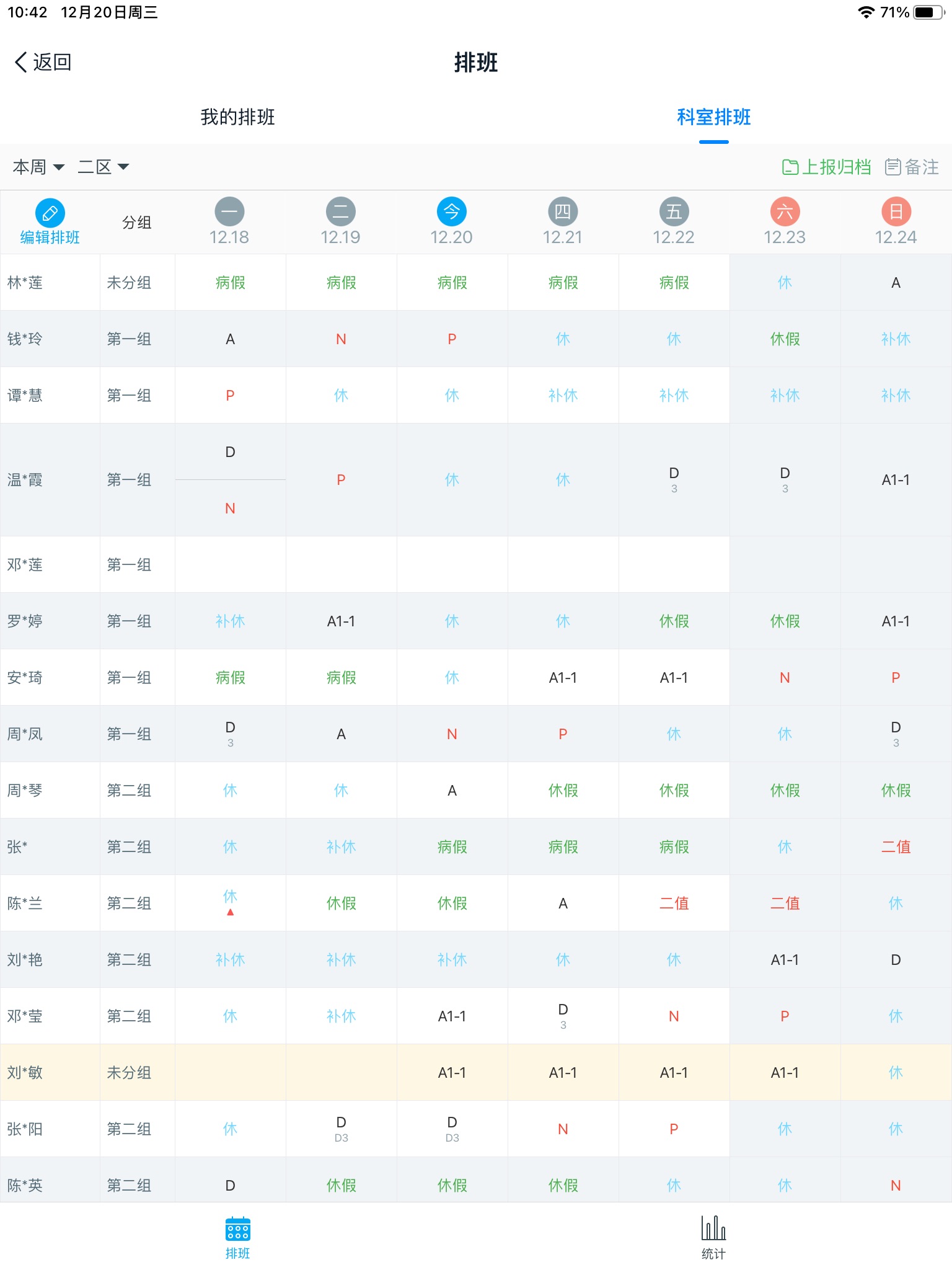Select 邓*莲 name cell
Viewport: 952px width, 1270px height.
pos(50,565)
